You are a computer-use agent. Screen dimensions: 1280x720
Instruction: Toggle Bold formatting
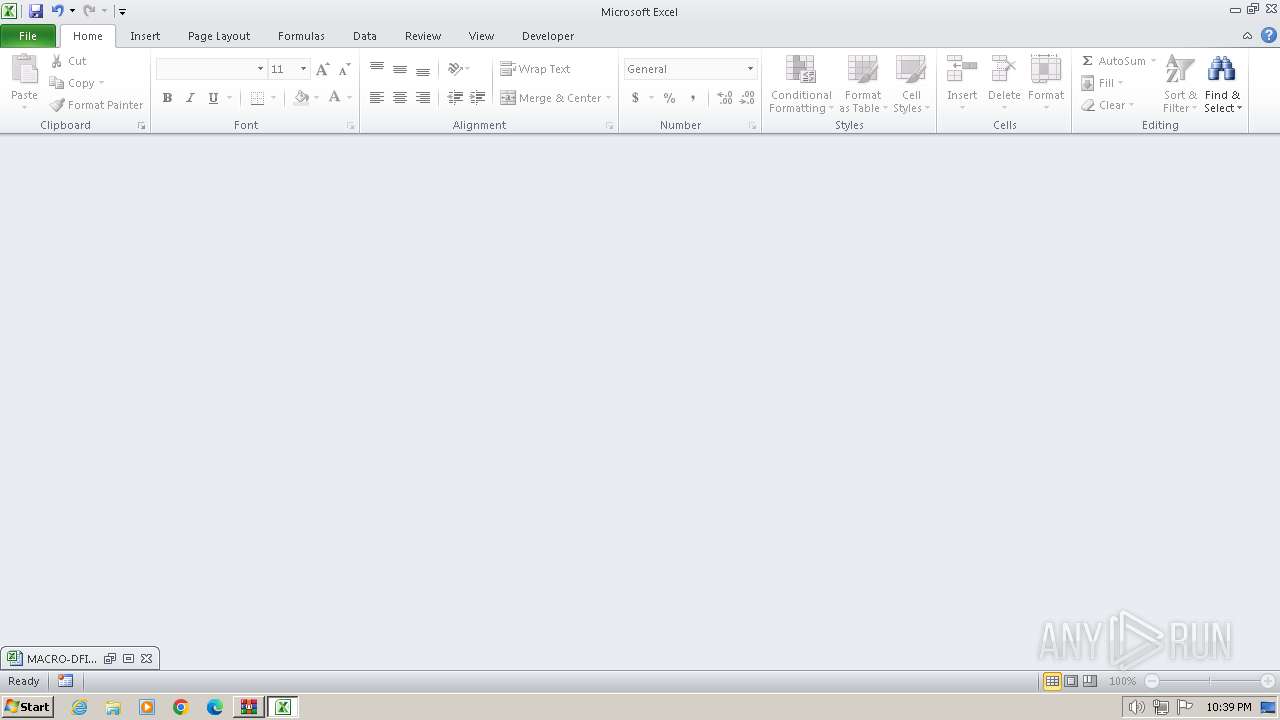(x=167, y=98)
